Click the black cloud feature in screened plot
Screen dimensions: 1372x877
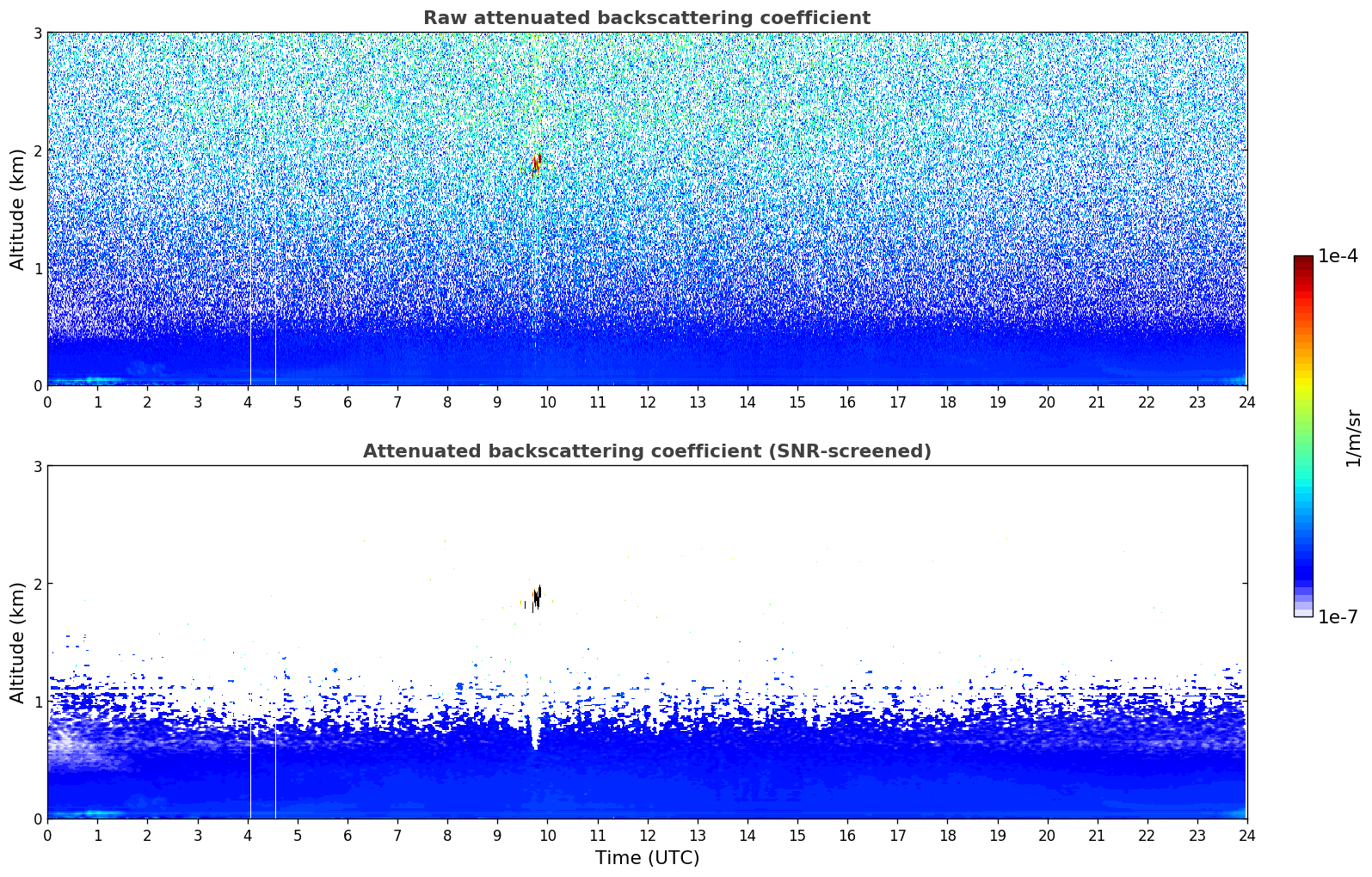[536, 597]
